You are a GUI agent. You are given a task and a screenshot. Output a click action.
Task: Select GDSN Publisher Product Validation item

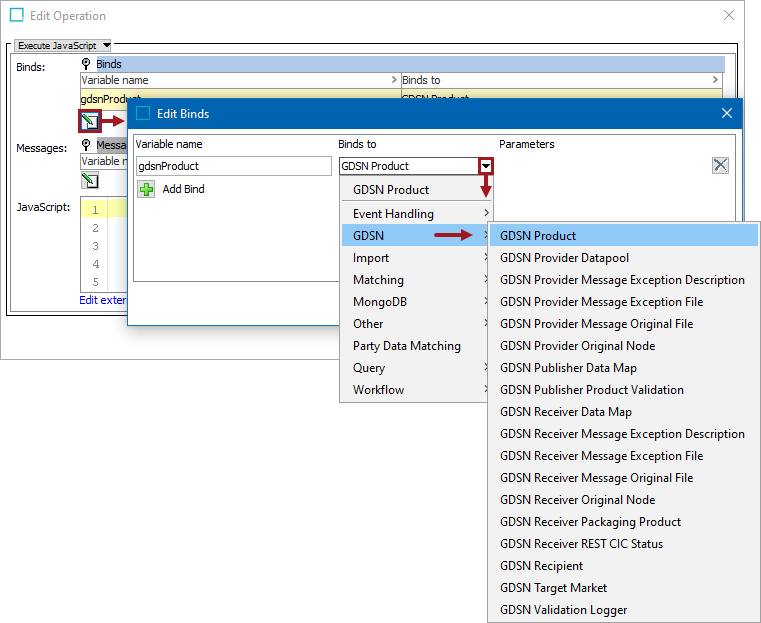tap(592, 390)
